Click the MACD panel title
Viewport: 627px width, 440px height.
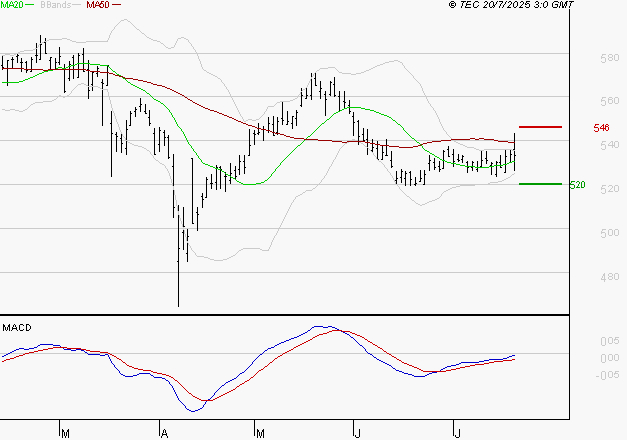(x=17, y=328)
